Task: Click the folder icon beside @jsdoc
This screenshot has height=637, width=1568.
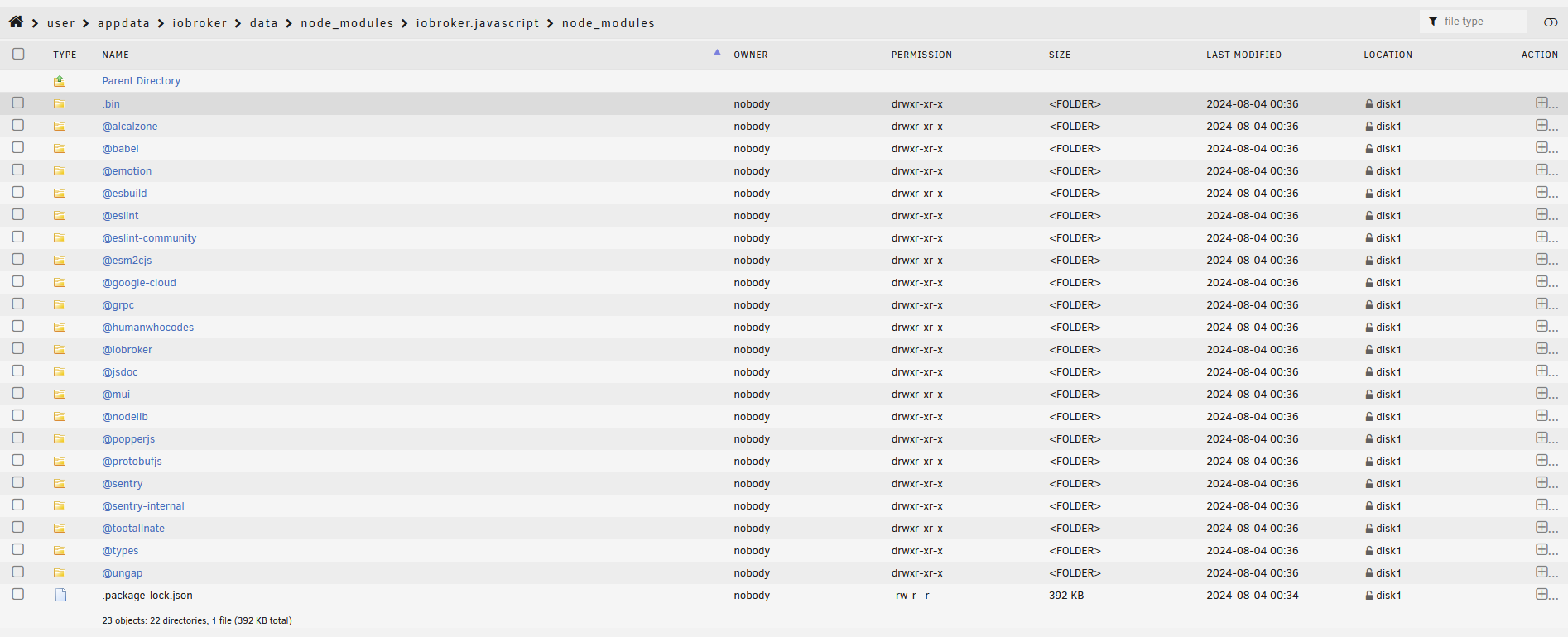Action: tap(60, 372)
